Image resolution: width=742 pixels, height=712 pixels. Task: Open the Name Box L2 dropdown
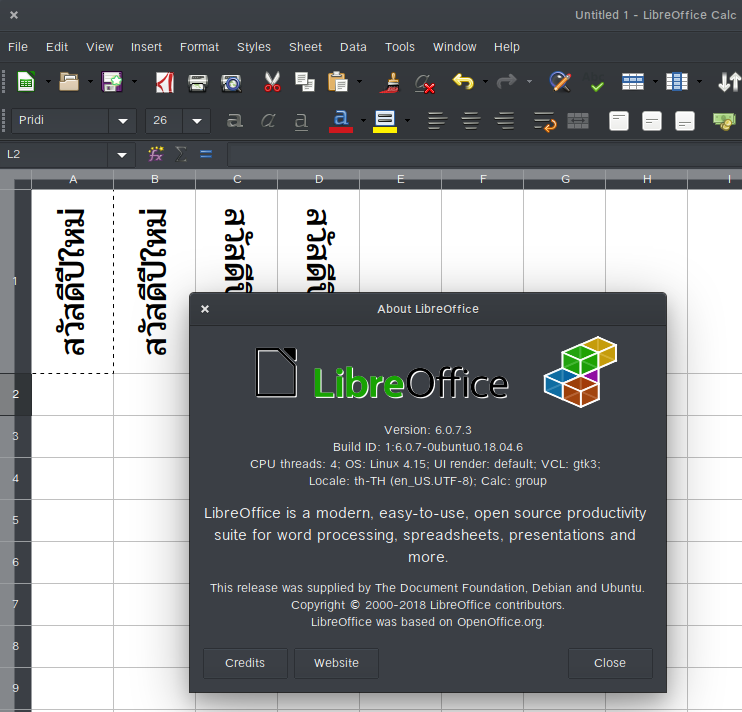click(122, 155)
